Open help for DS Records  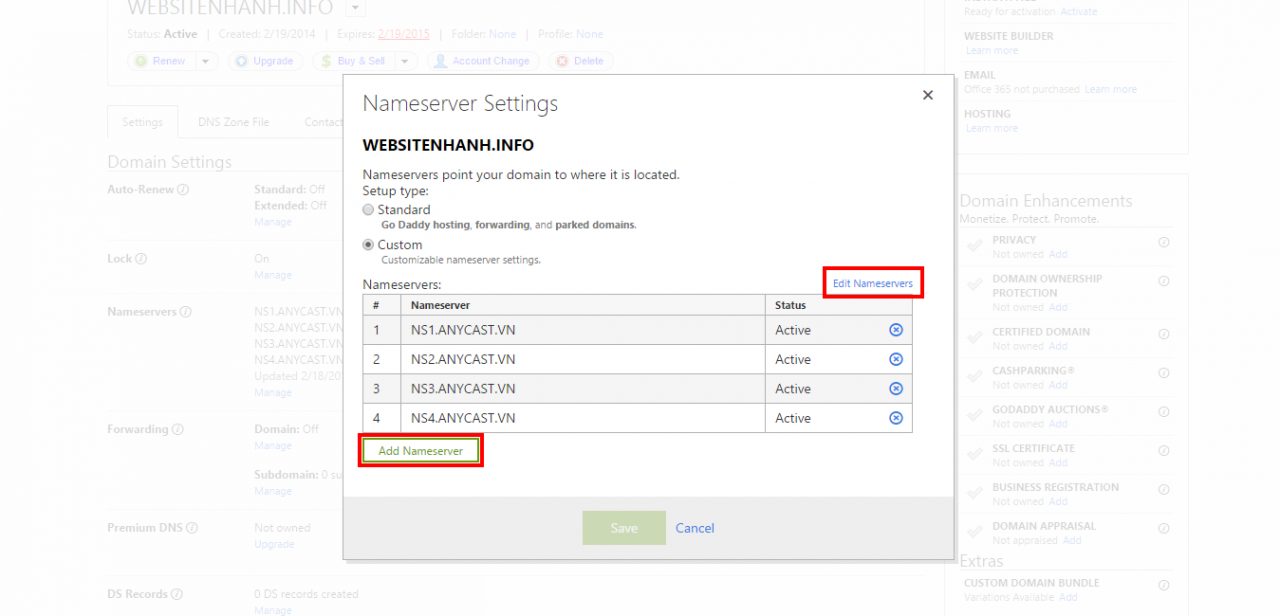[178, 594]
